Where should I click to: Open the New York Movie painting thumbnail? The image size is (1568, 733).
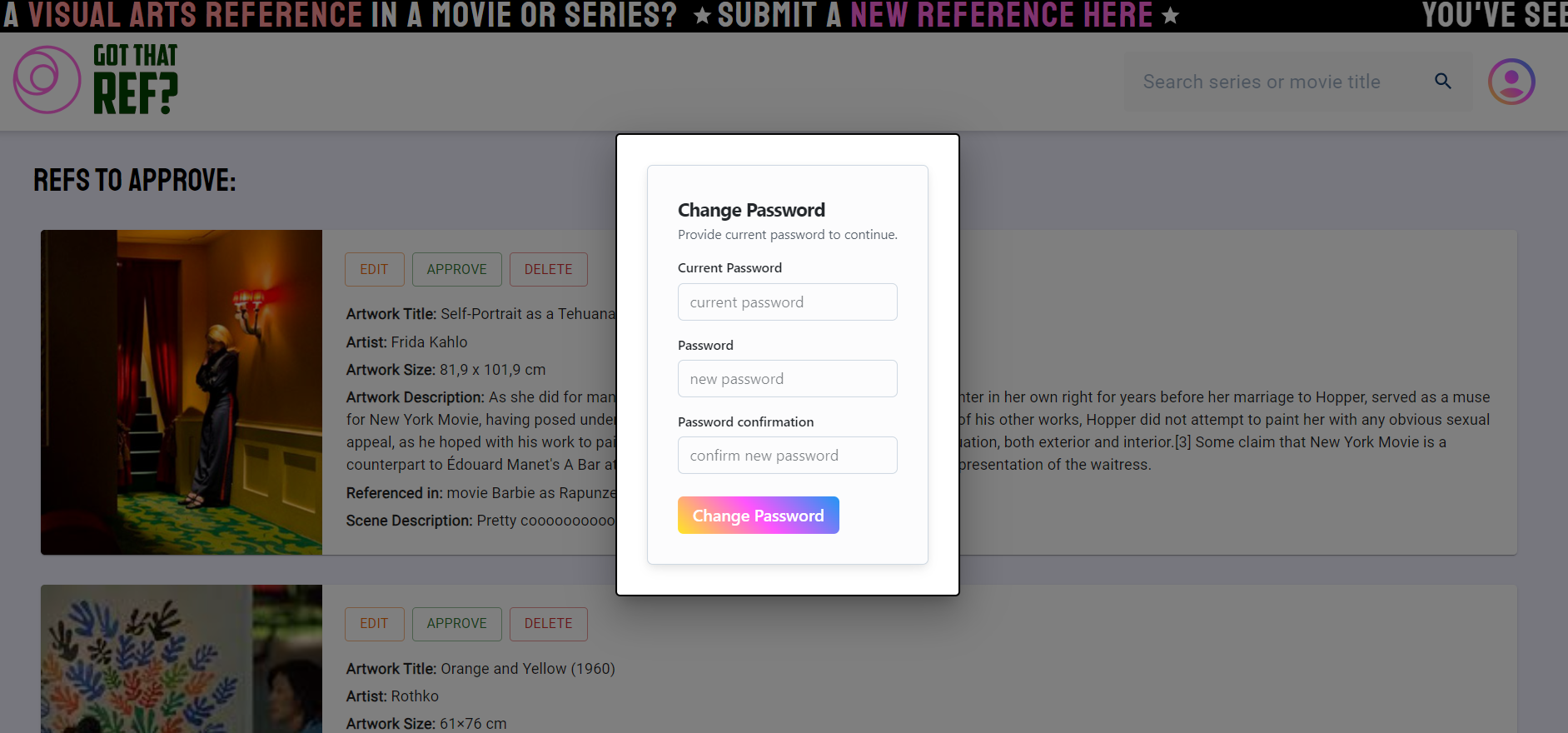pos(182,392)
